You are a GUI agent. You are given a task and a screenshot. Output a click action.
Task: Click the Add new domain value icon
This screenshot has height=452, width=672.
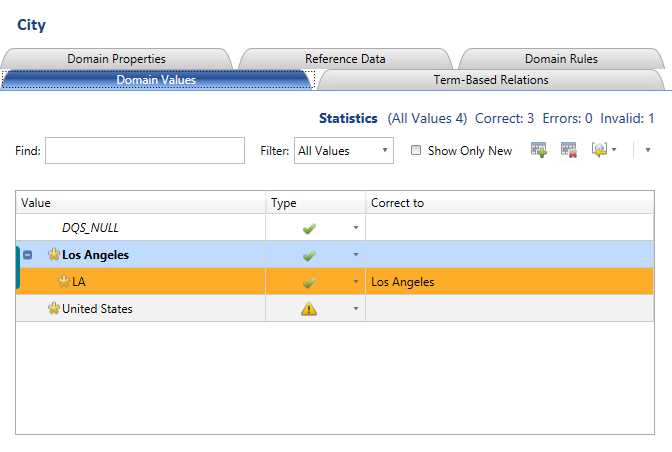coord(539,151)
